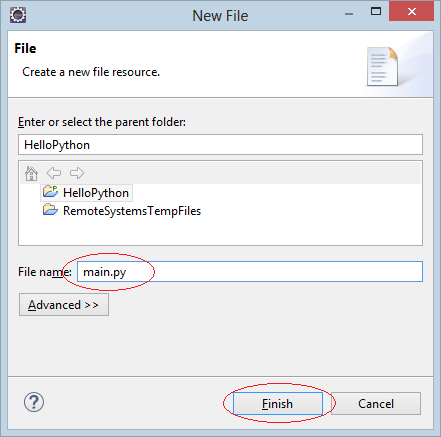Click the New File title bar text
The height and width of the screenshot is (437, 441).
click(220, 16)
